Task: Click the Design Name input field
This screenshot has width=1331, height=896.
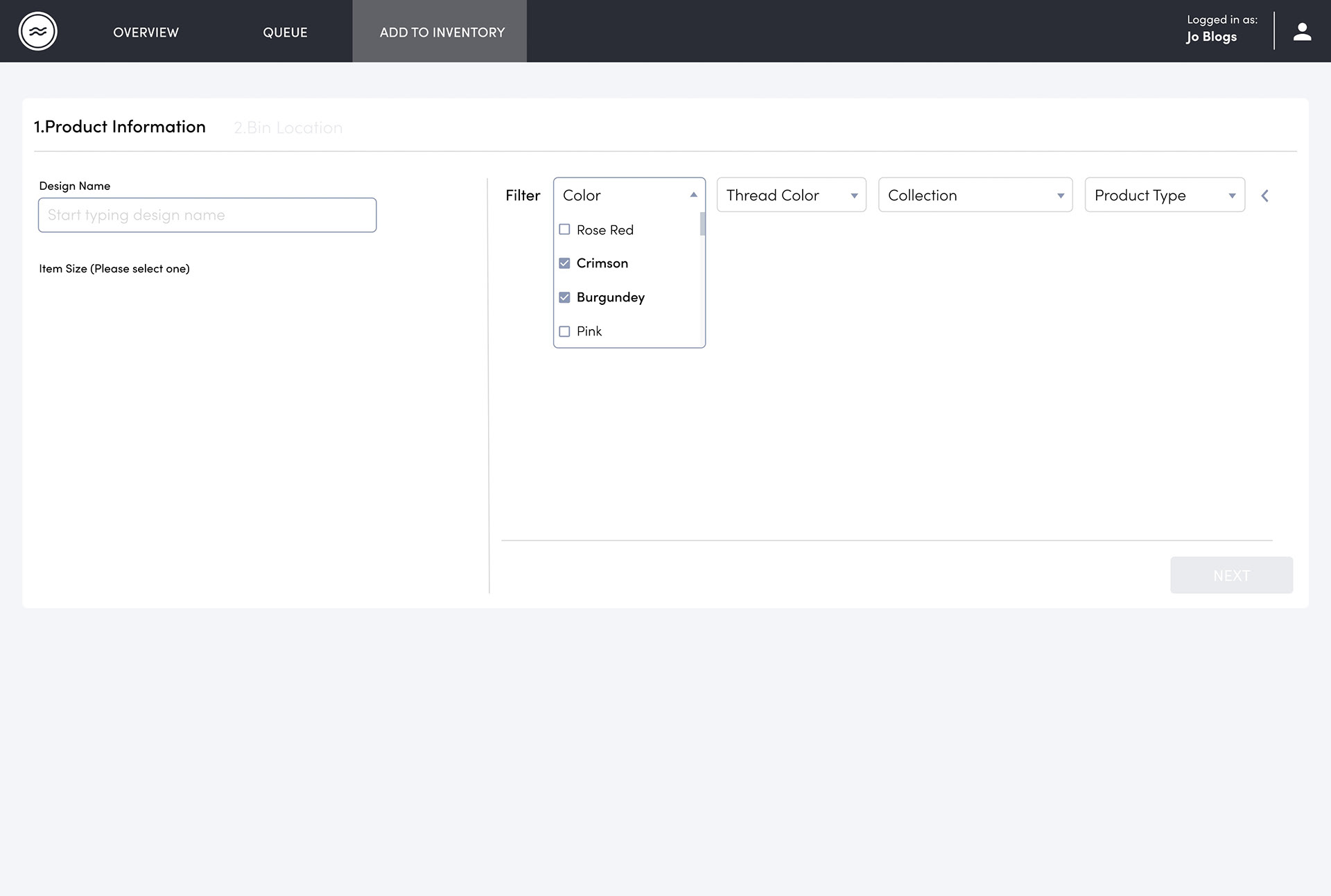Action: [207, 215]
